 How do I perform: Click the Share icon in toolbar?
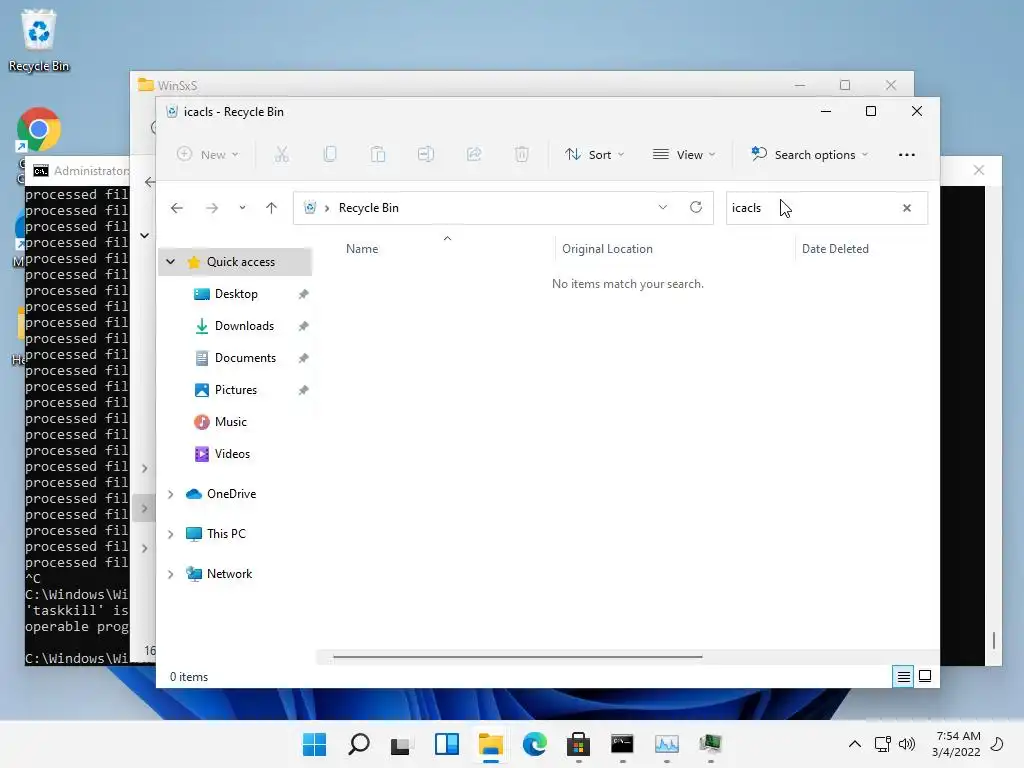[x=474, y=155]
